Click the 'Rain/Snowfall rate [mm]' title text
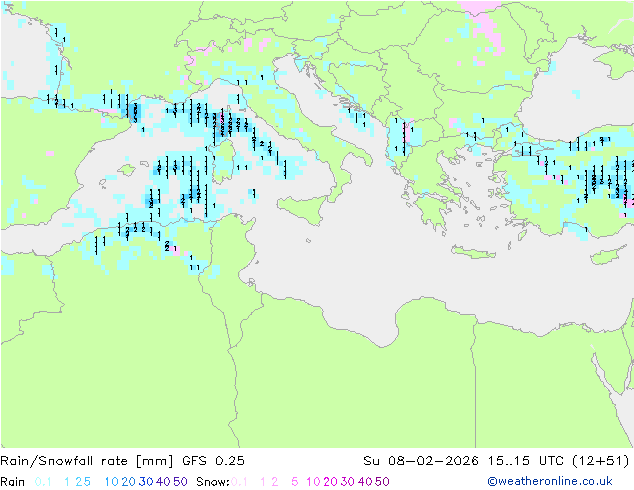Viewport: 634px width, 490px height. (87, 461)
